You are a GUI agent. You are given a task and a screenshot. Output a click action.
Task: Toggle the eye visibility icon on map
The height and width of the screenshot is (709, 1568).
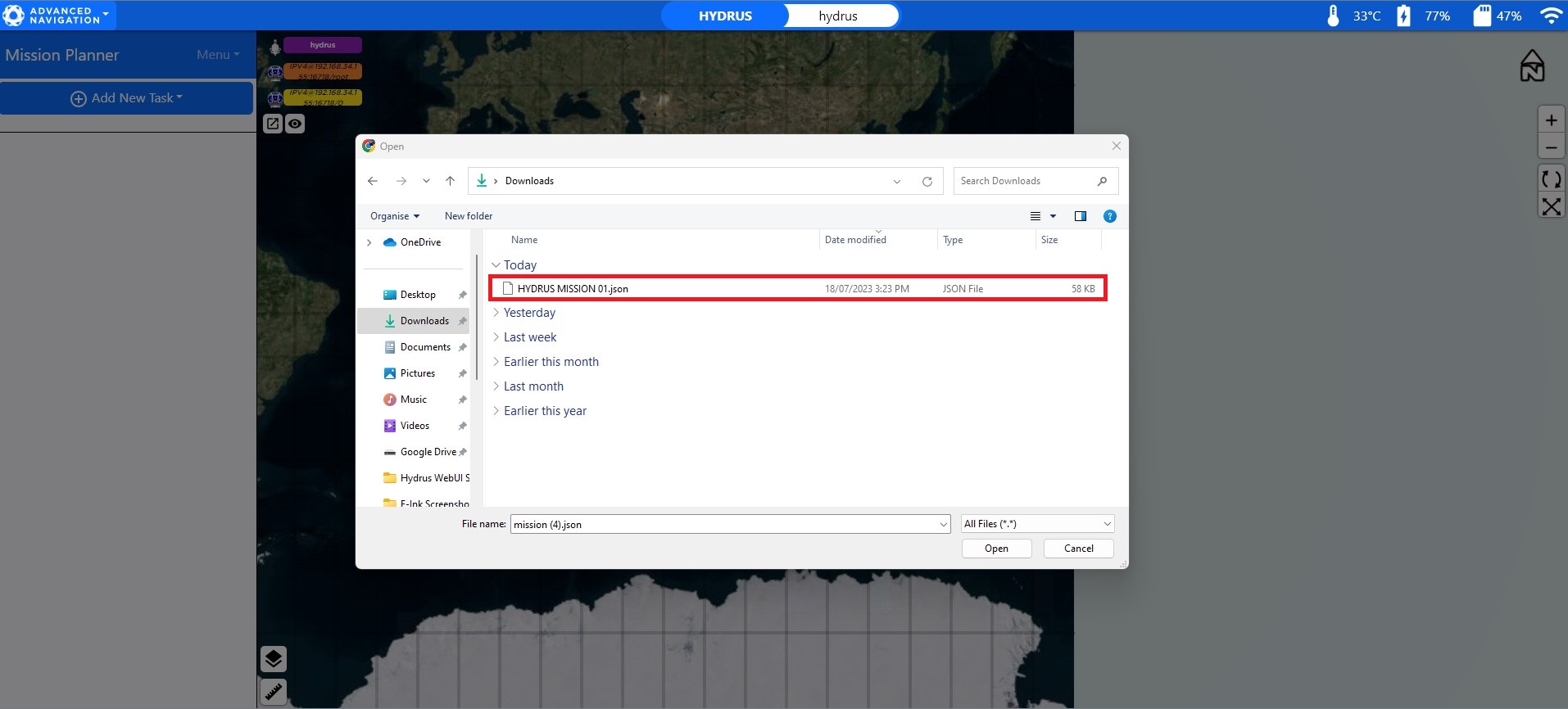pos(295,124)
